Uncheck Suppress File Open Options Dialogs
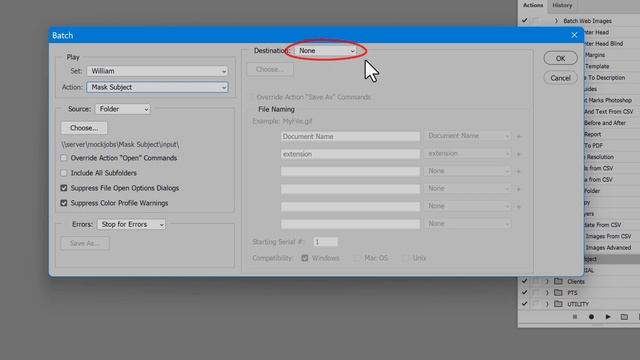 click(64, 188)
